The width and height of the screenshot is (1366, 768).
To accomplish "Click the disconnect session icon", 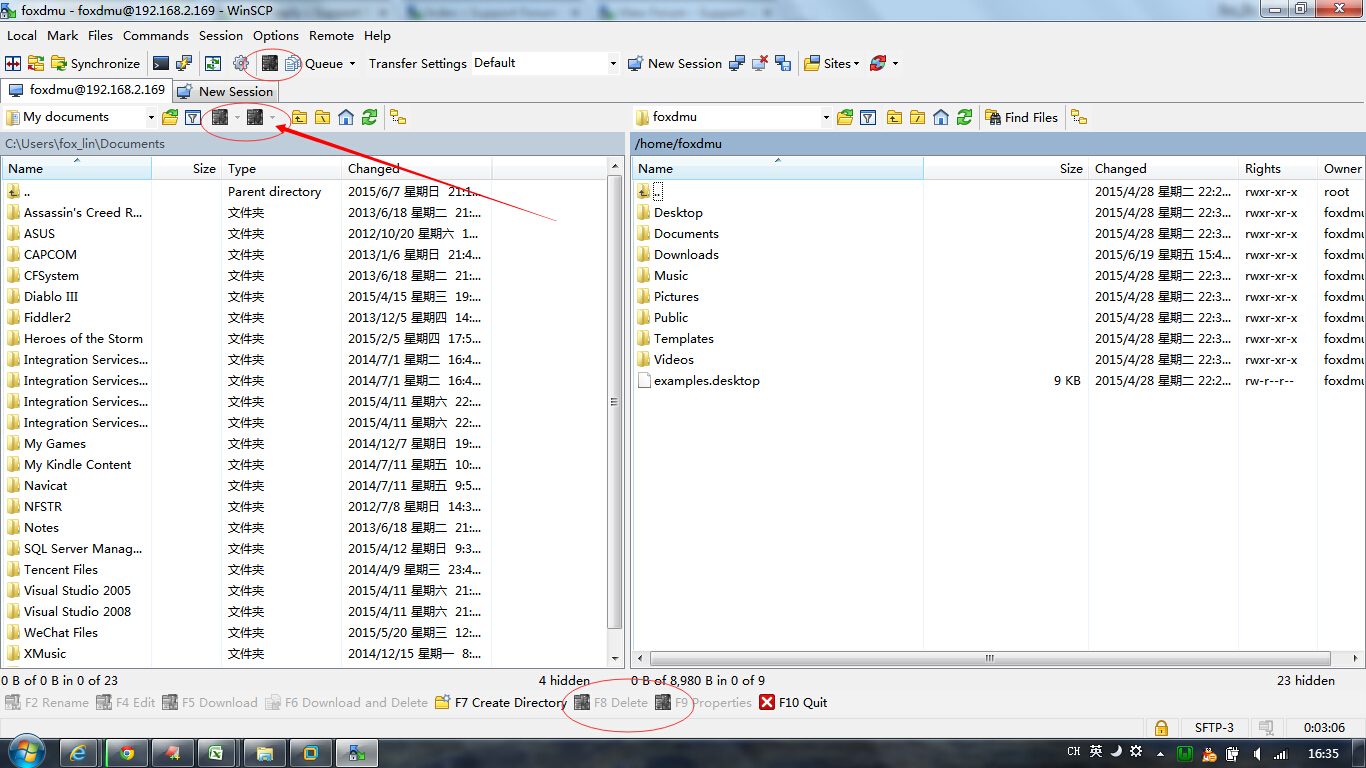I will click(760, 63).
